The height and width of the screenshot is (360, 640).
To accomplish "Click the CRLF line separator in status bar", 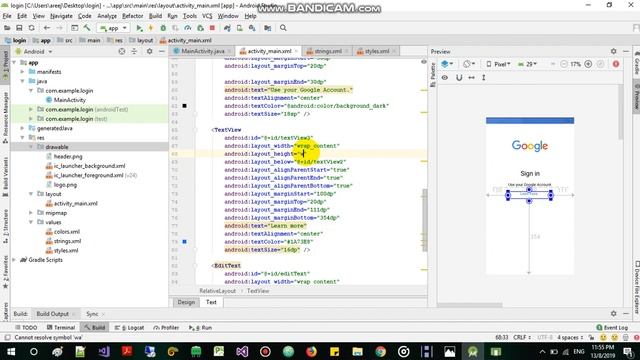I will click(522, 338).
